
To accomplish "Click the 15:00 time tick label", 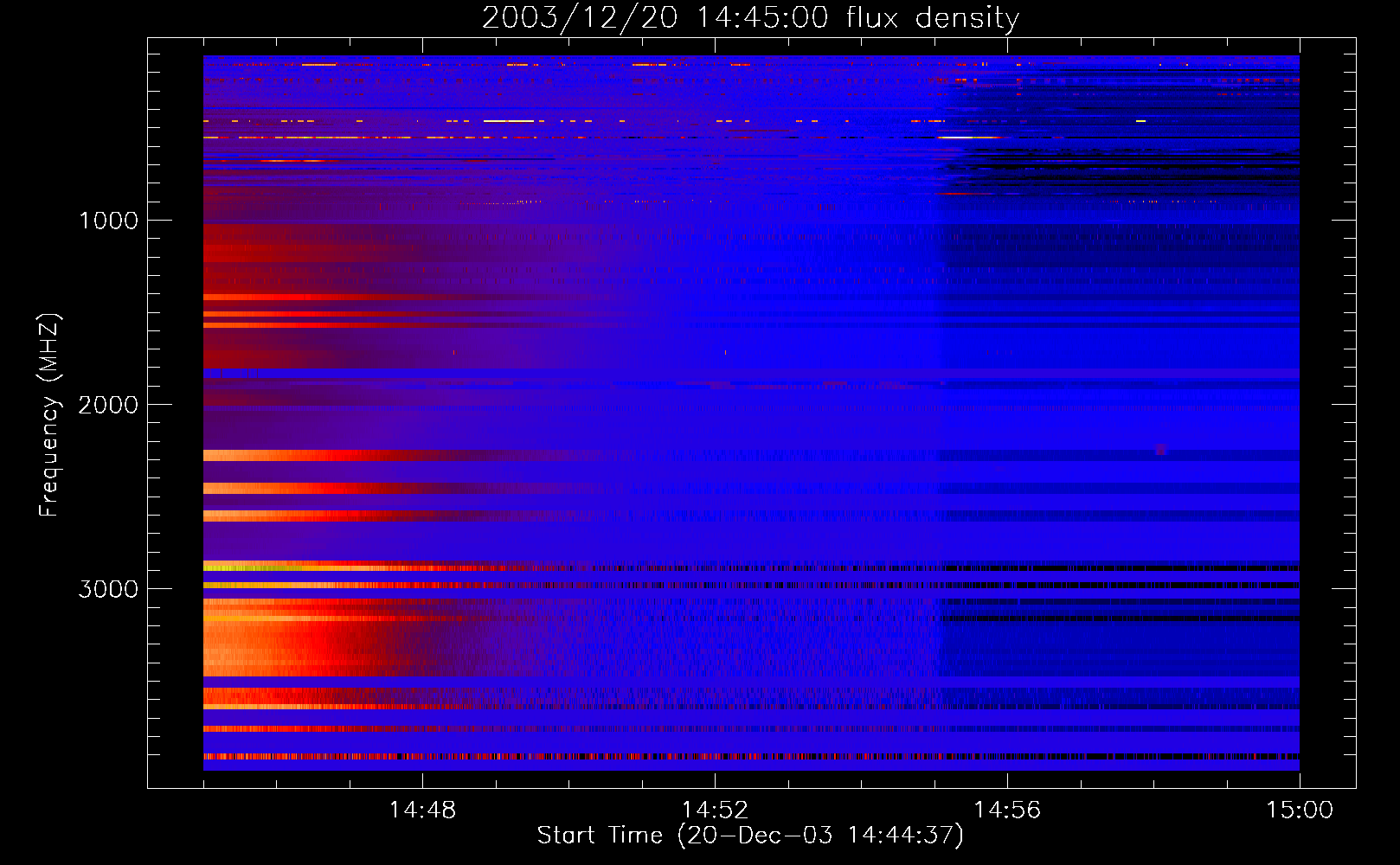I will pos(1300,811).
